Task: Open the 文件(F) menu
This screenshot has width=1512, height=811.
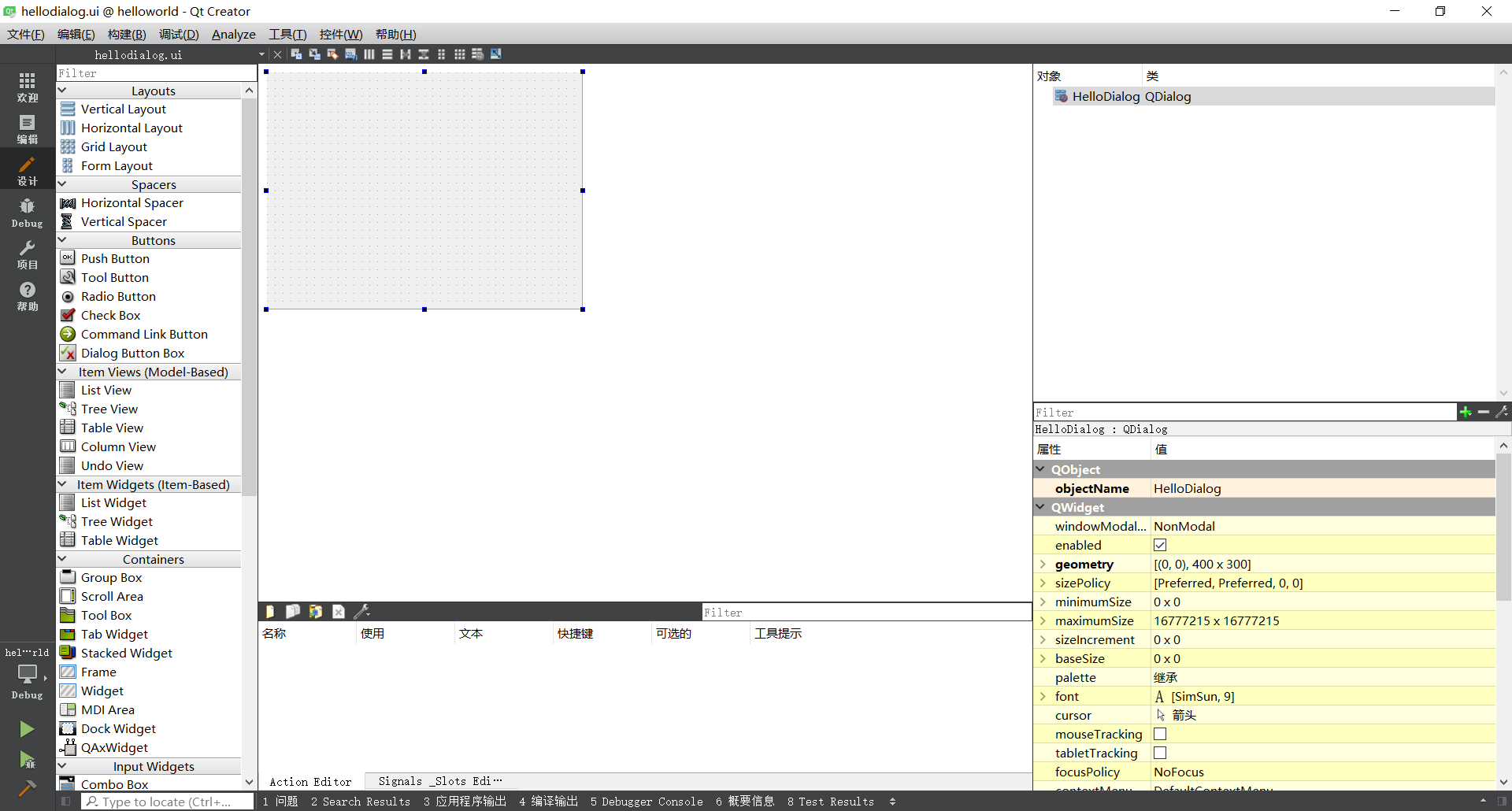Action: pyautogui.click(x=26, y=35)
